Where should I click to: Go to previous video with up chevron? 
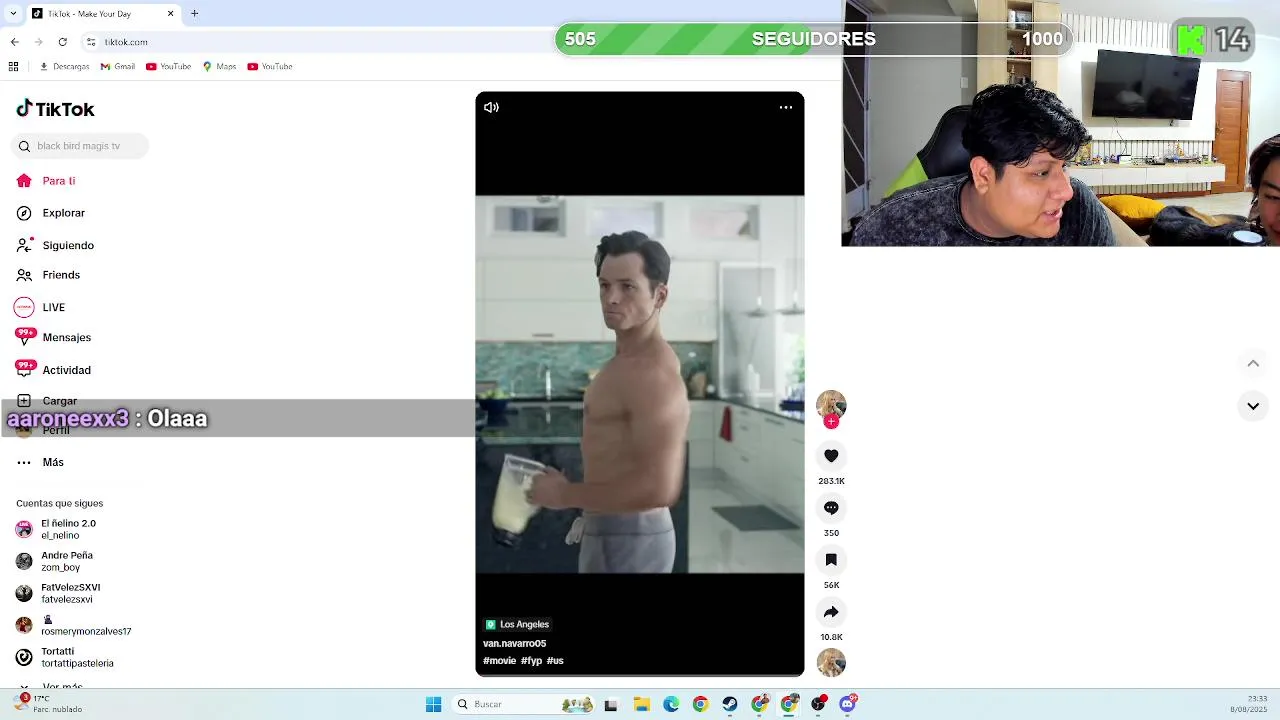pos(1253,363)
